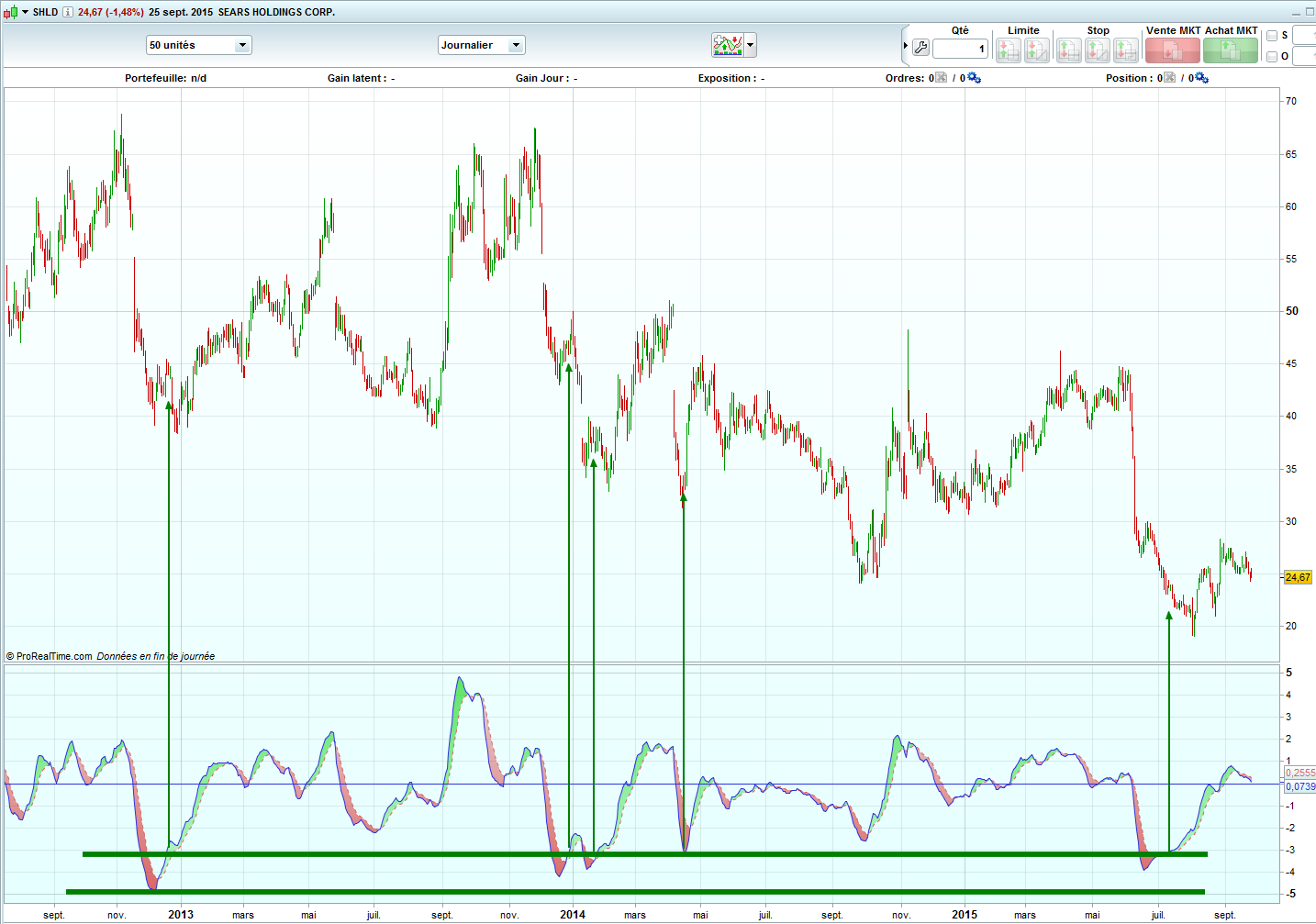Enable the S checkbox
The image size is (1316, 924).
coord(1272,36)
